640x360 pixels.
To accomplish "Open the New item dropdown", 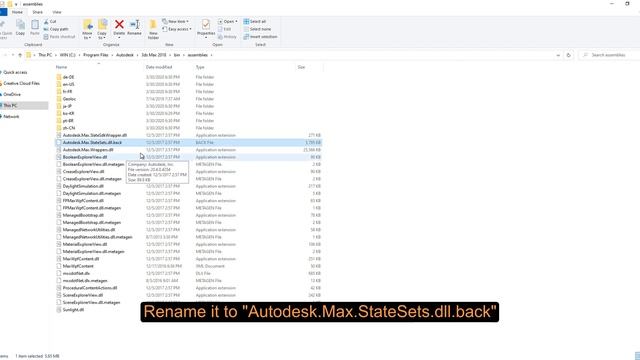I will (x=176, y=21).
